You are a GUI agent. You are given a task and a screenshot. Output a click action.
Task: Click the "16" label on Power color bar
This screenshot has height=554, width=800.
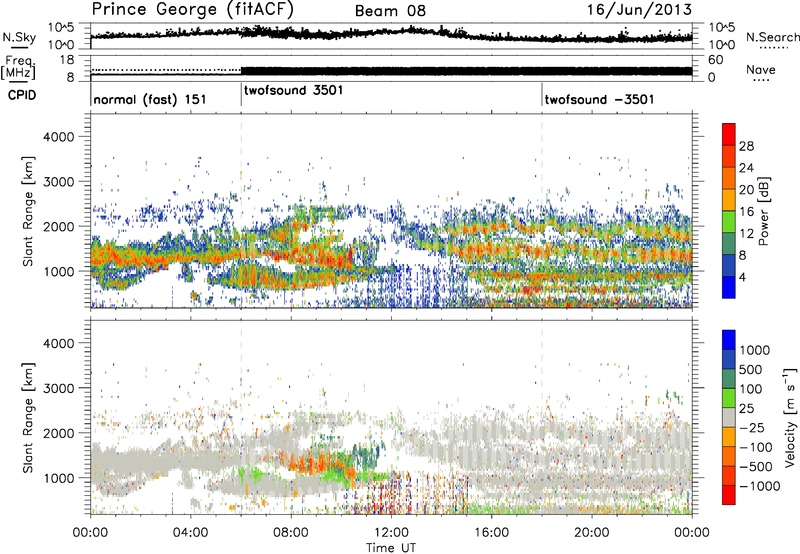click(746, 212)
